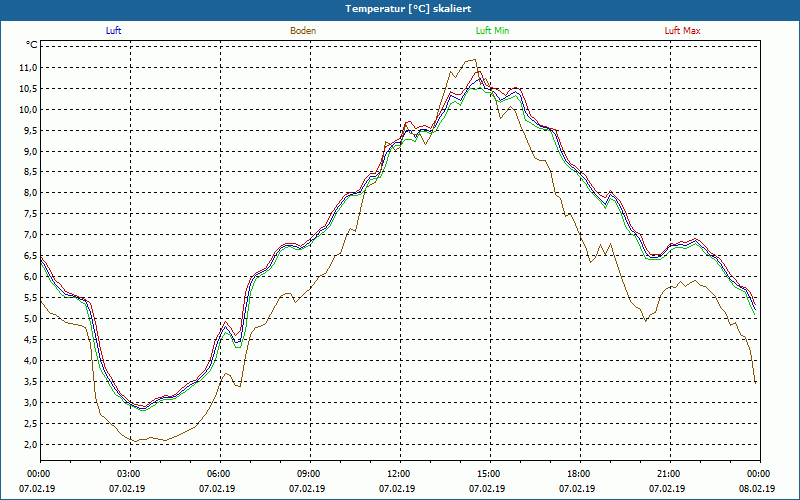This screenshot has width=800, height=500.
Task: Click the 4,0 y-axis value
Action: click(x=31, y=361)
